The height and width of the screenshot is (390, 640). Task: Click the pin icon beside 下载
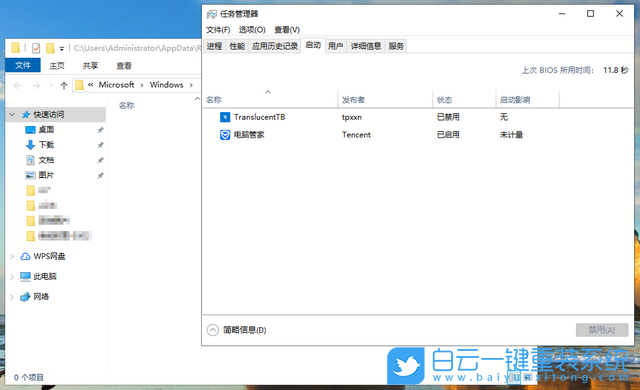100,145
